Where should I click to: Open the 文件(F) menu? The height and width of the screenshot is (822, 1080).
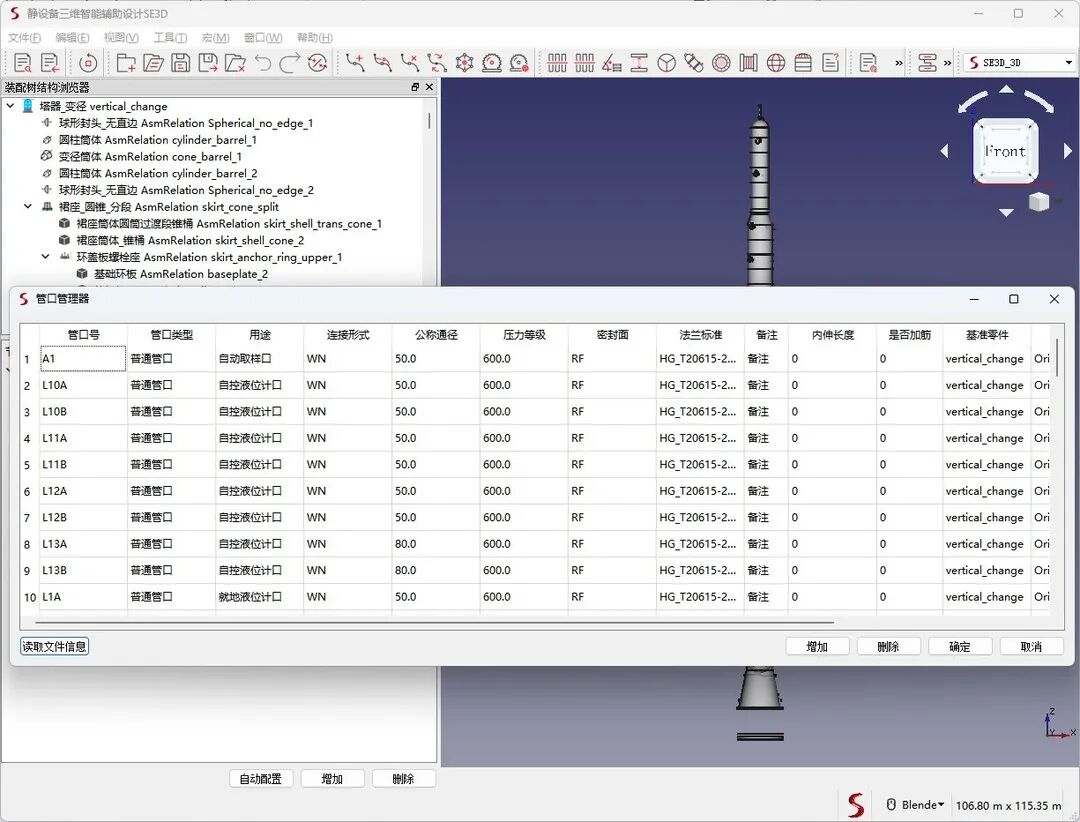coord(24,38)
